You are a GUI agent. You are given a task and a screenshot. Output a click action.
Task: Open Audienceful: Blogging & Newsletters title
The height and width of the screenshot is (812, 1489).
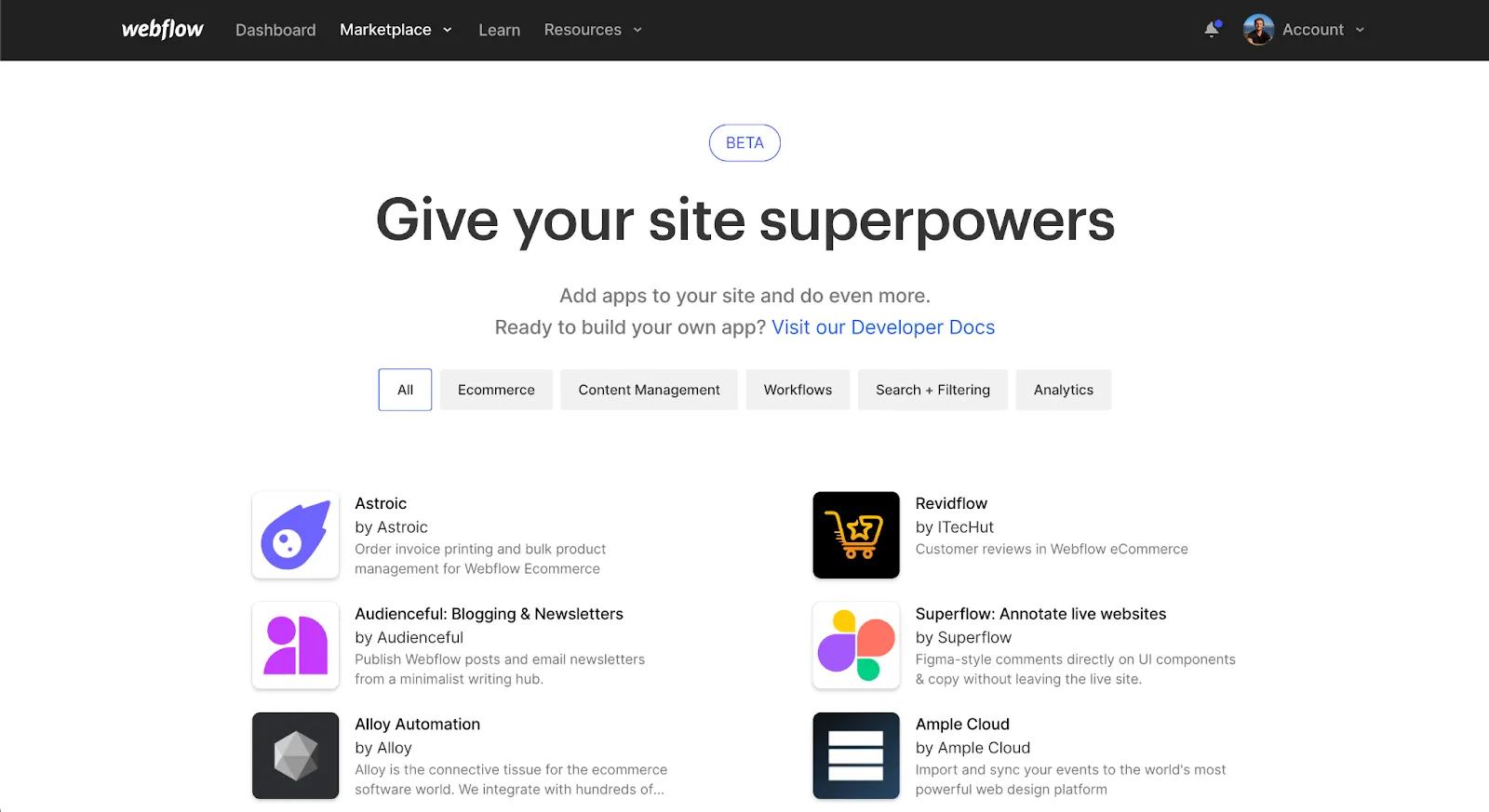489,614
